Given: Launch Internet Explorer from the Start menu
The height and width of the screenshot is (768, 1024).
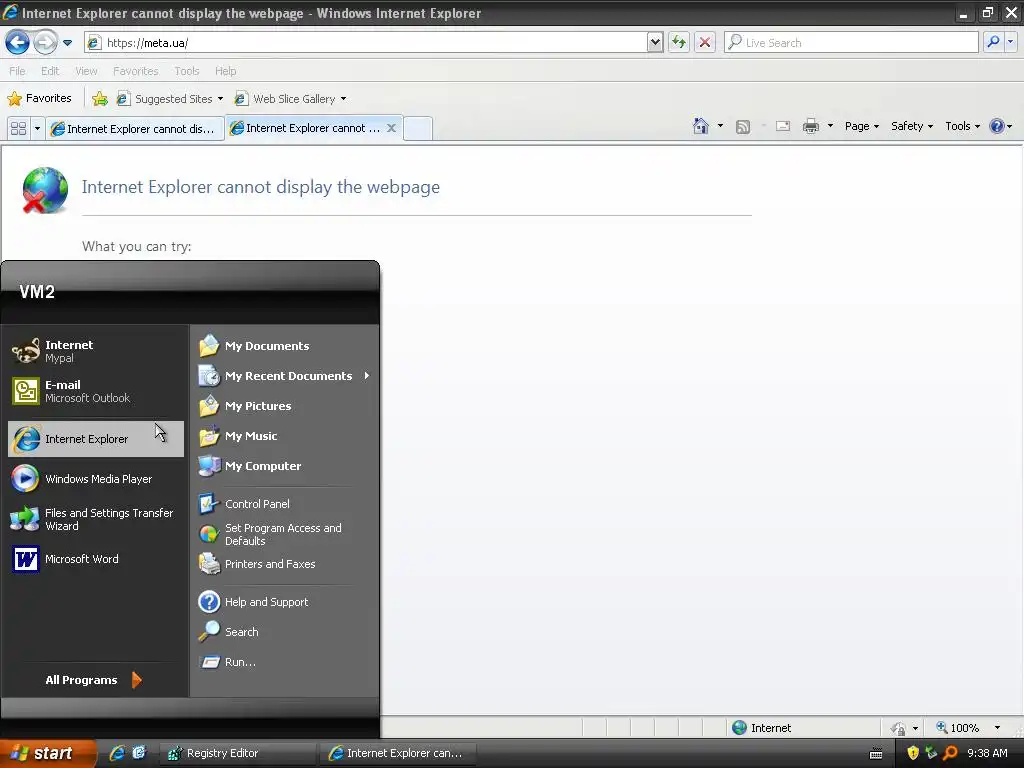Looking at the screenshot, I should 96,439.
